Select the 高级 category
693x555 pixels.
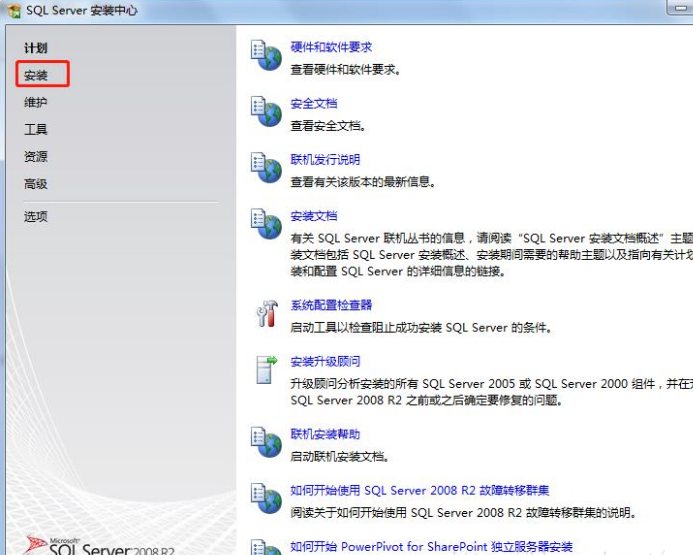pyautogui.click(x=36, y=183)
